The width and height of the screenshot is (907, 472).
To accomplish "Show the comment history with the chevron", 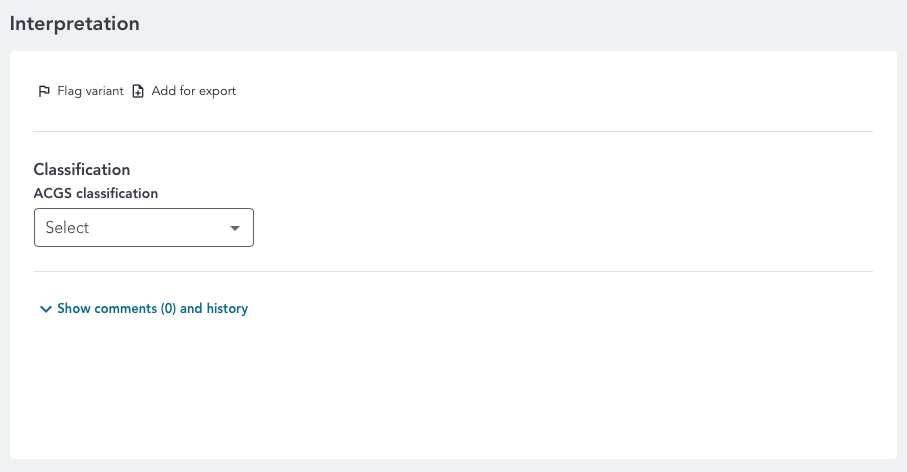I will (x=45, y=310).
